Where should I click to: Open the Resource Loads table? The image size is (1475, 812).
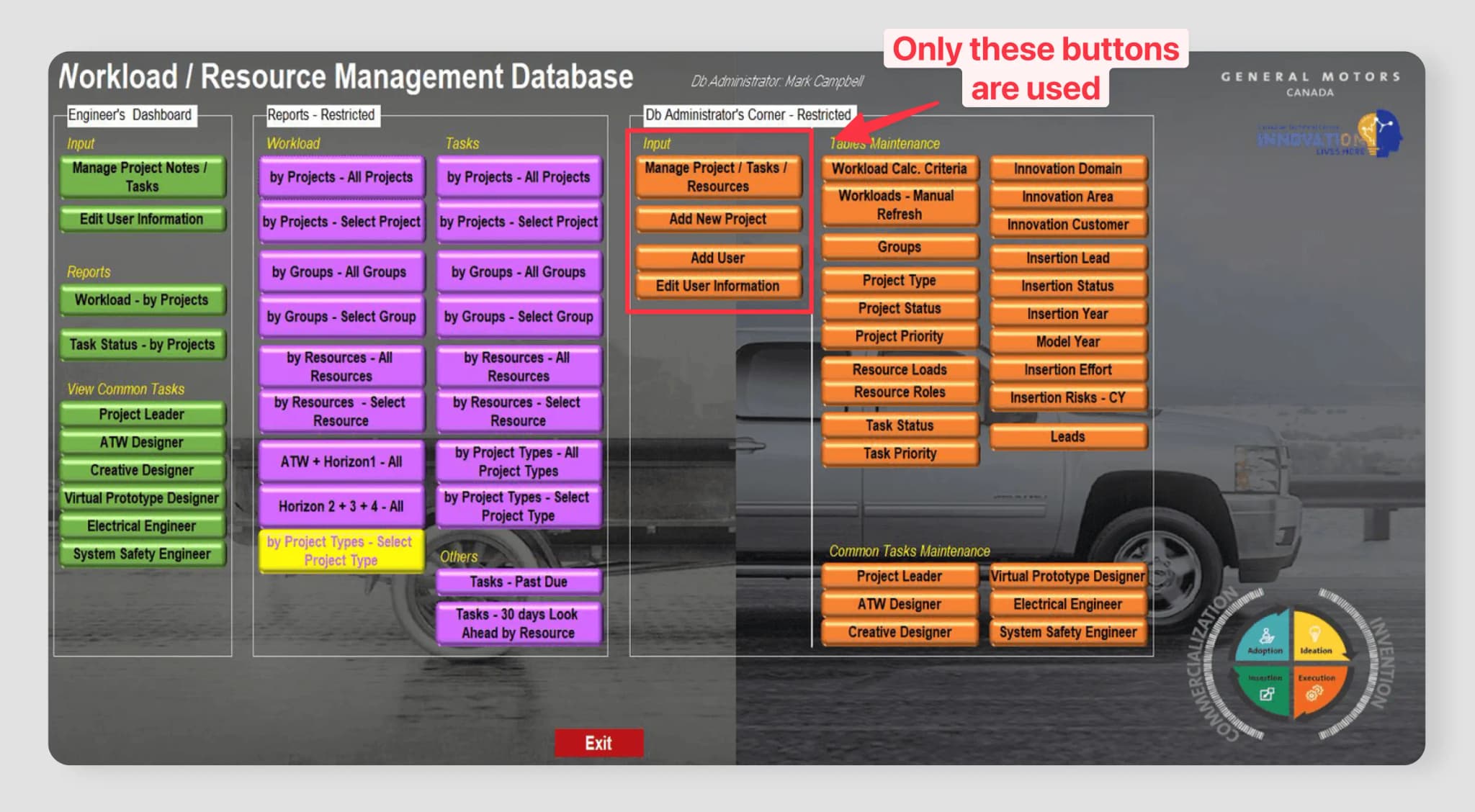point(900,369)
